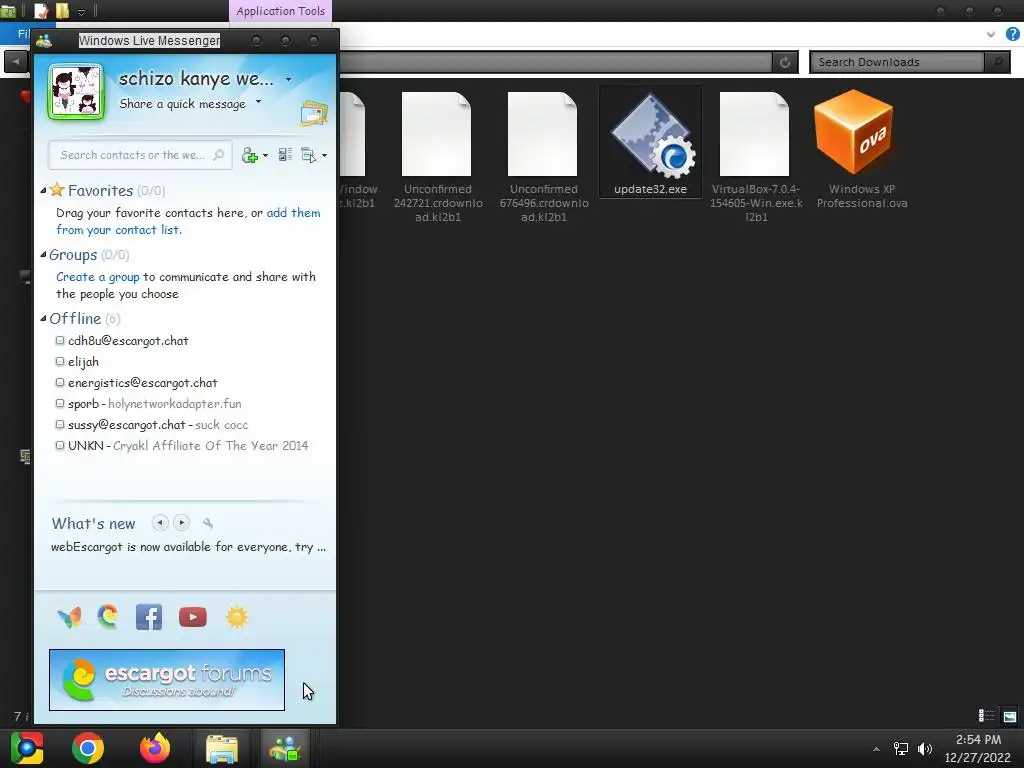Image resolution: width=1024 pixels, height=768 pixels.
Task: Open the Show menu dropdown arrow
Action: [325, 155]
